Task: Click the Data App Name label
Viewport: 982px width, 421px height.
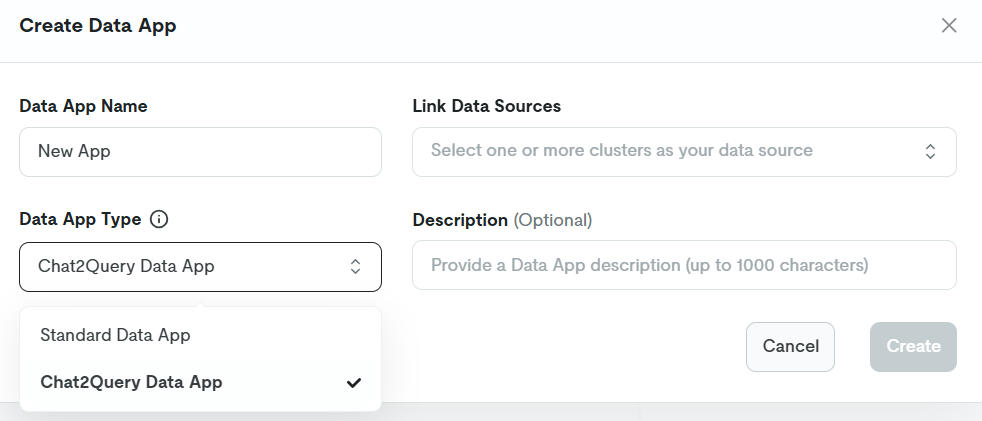Action: (x=83, y=106)
